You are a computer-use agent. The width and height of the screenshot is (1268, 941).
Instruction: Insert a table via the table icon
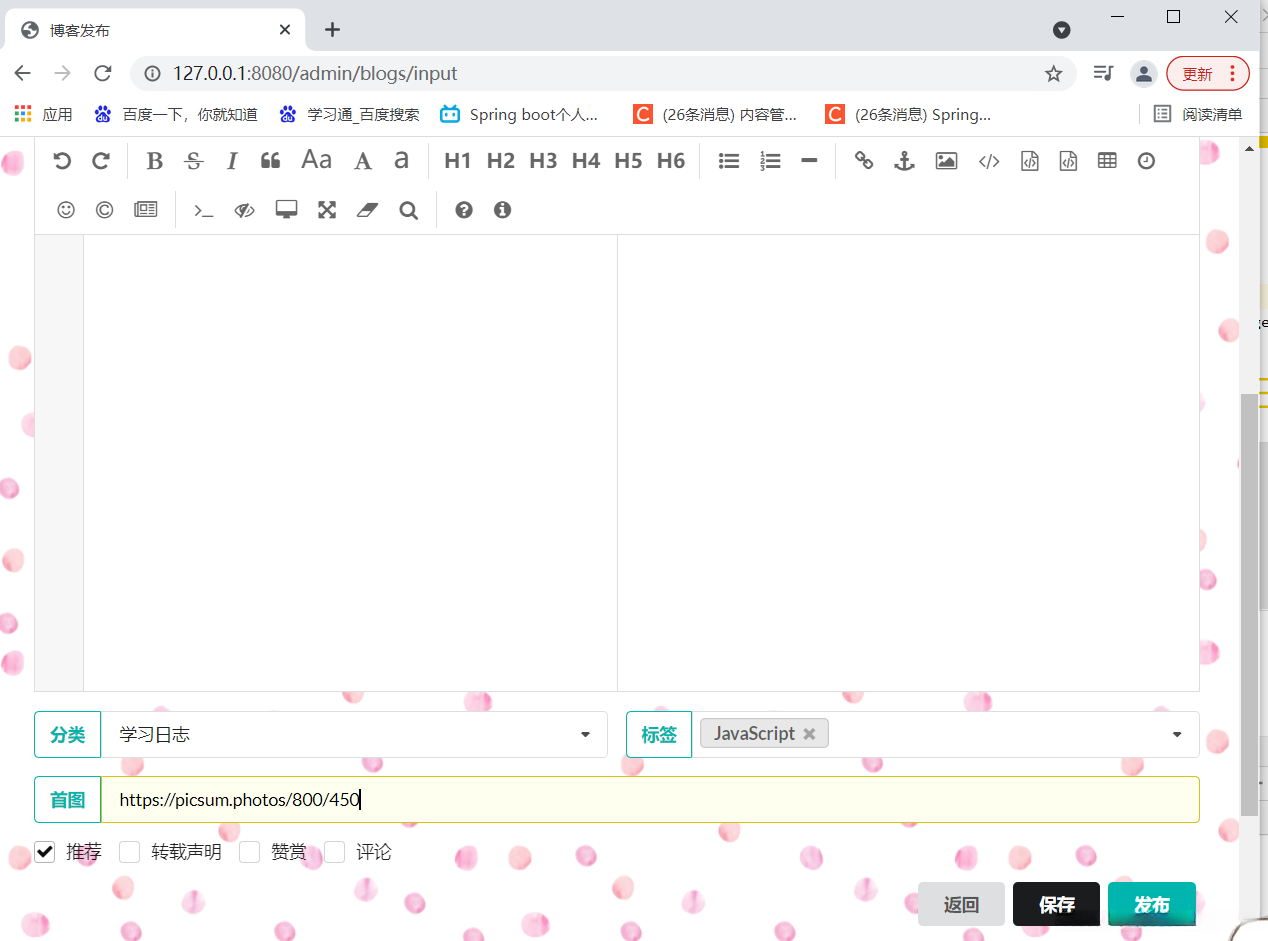coord(1106,160)
